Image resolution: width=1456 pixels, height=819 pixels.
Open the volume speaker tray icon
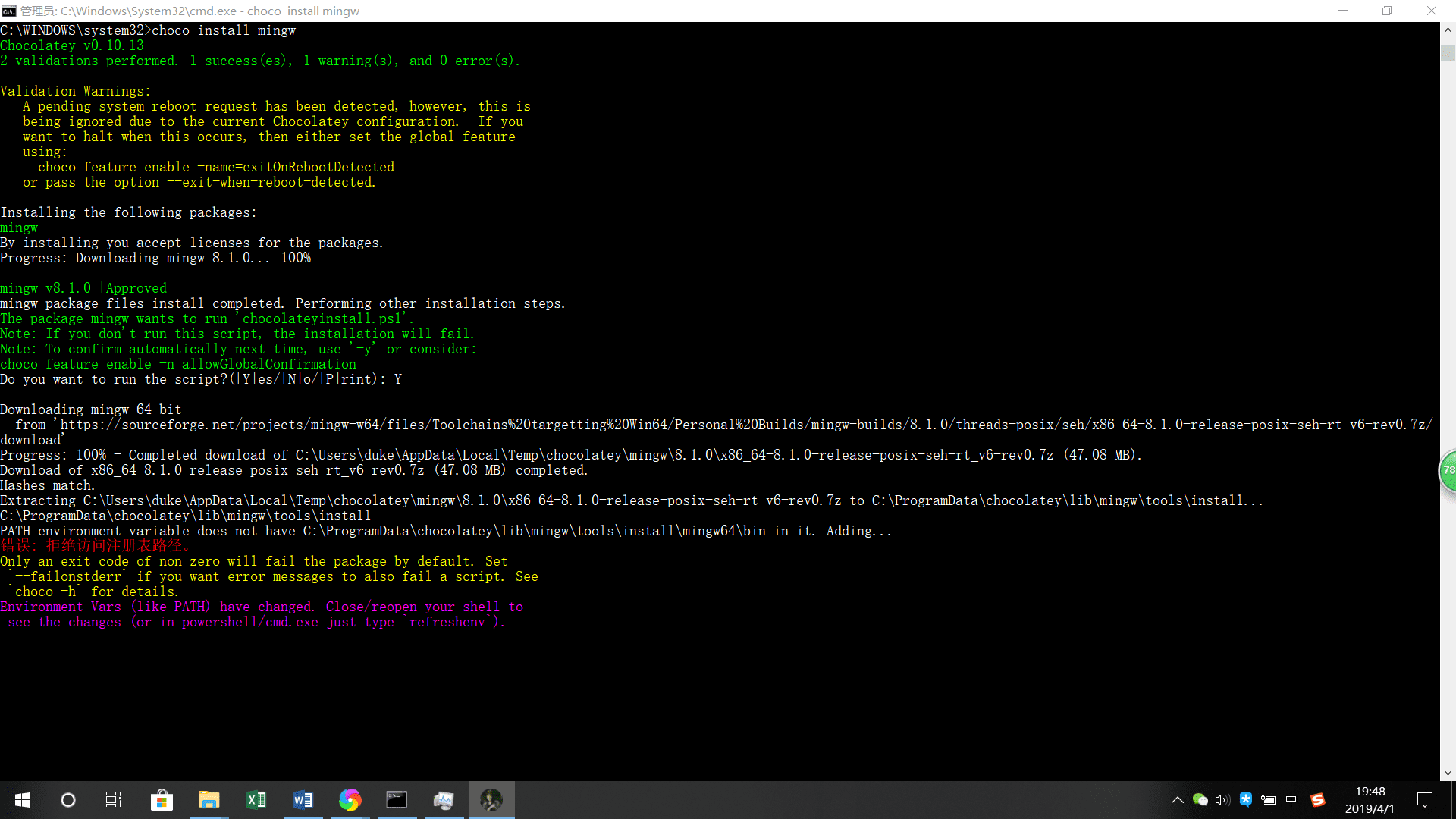tap(1222, 800)
